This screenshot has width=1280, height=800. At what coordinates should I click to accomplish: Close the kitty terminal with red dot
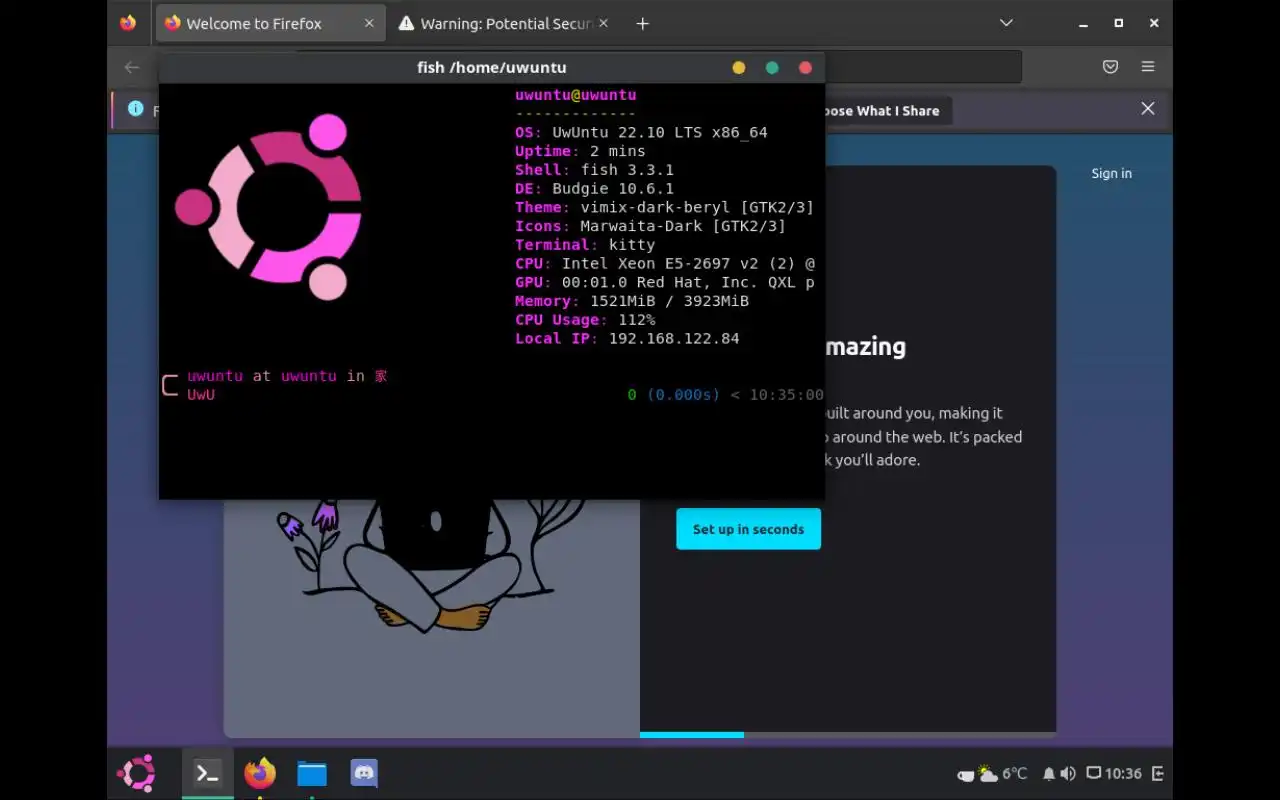tap(805, 68)
